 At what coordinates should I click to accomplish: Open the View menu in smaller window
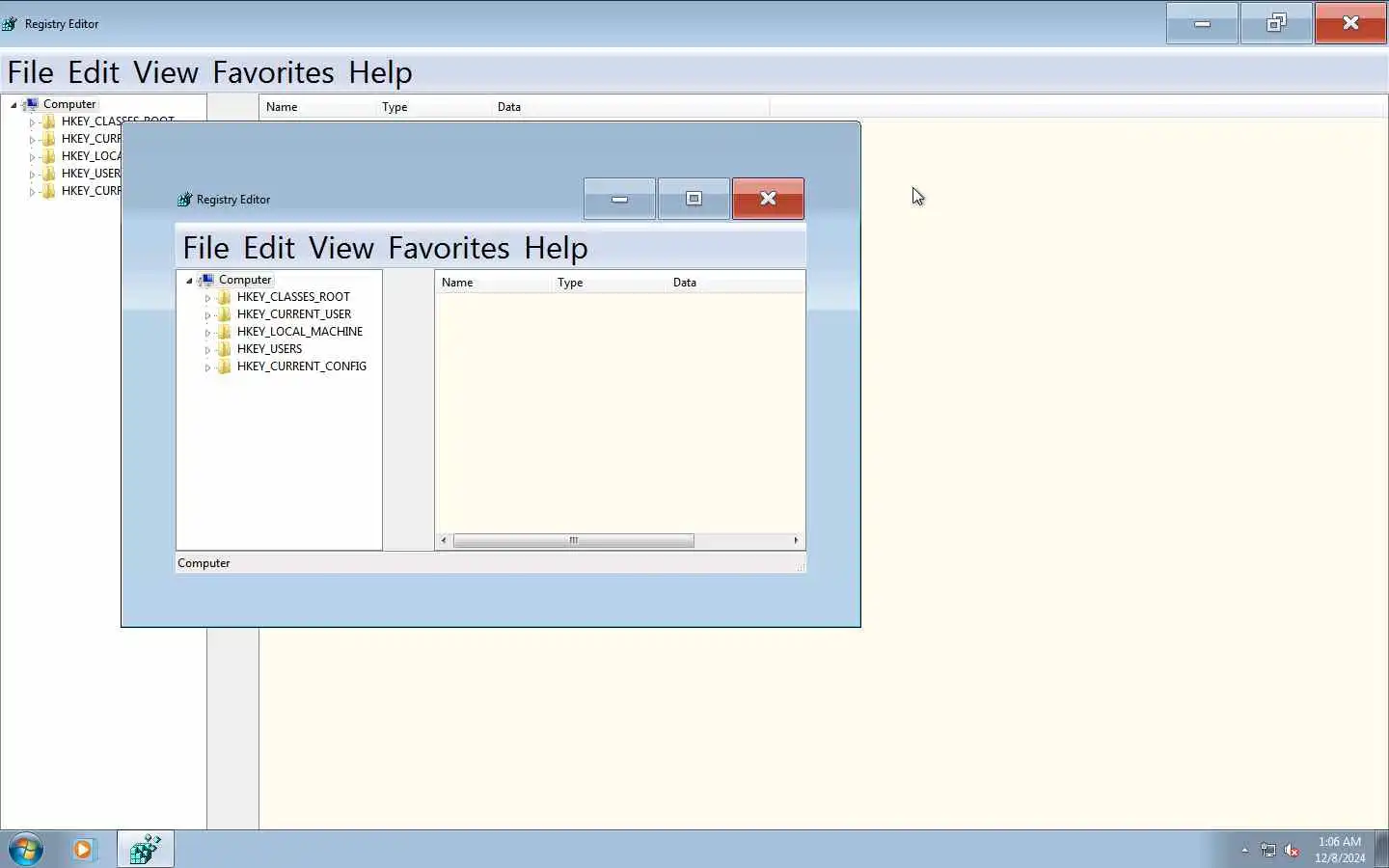[341, 249]
